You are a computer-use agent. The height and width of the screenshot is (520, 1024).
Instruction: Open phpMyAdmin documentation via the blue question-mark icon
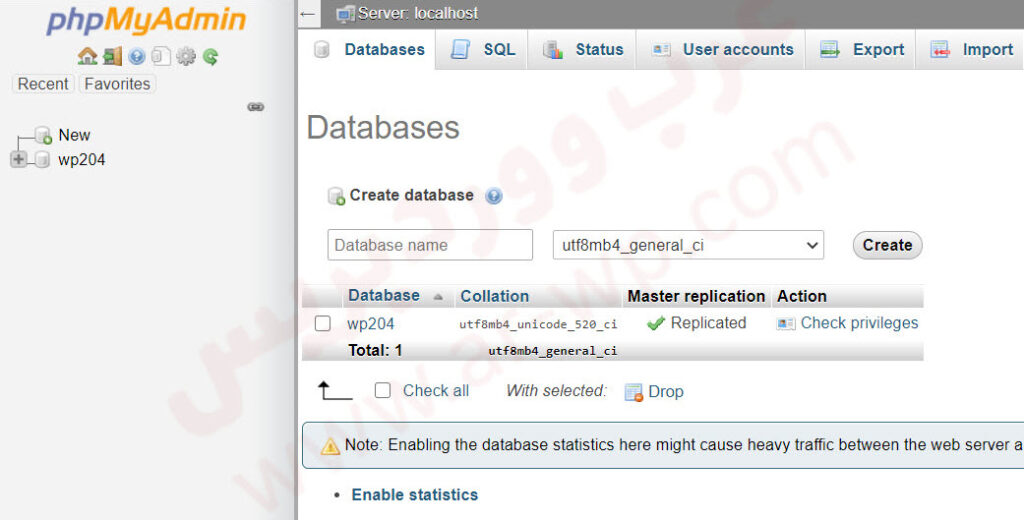[137, 57]
